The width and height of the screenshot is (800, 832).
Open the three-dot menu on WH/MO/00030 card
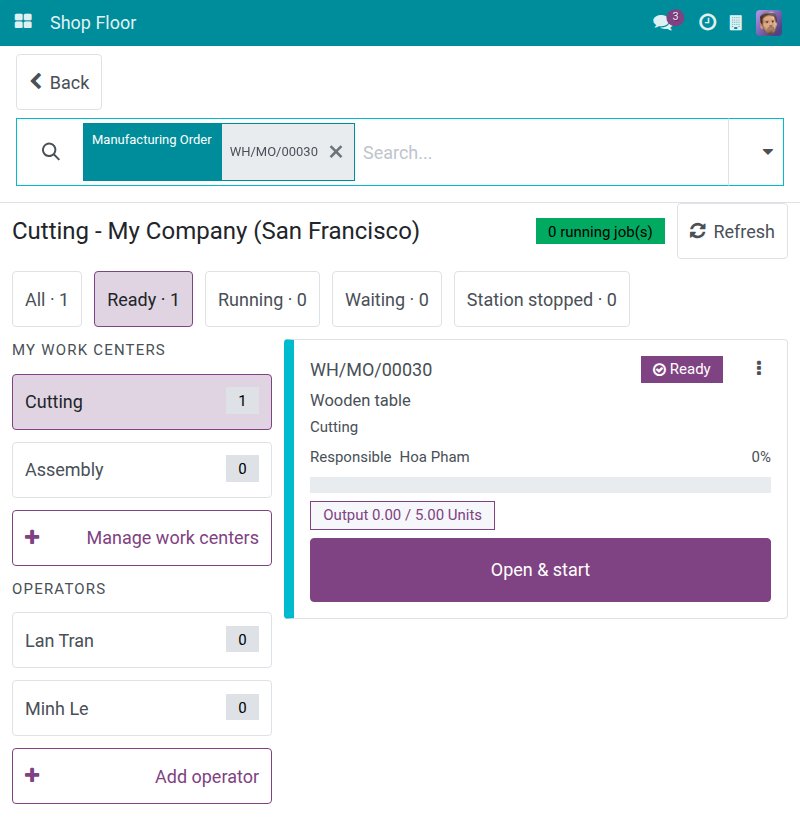[759, 368]
